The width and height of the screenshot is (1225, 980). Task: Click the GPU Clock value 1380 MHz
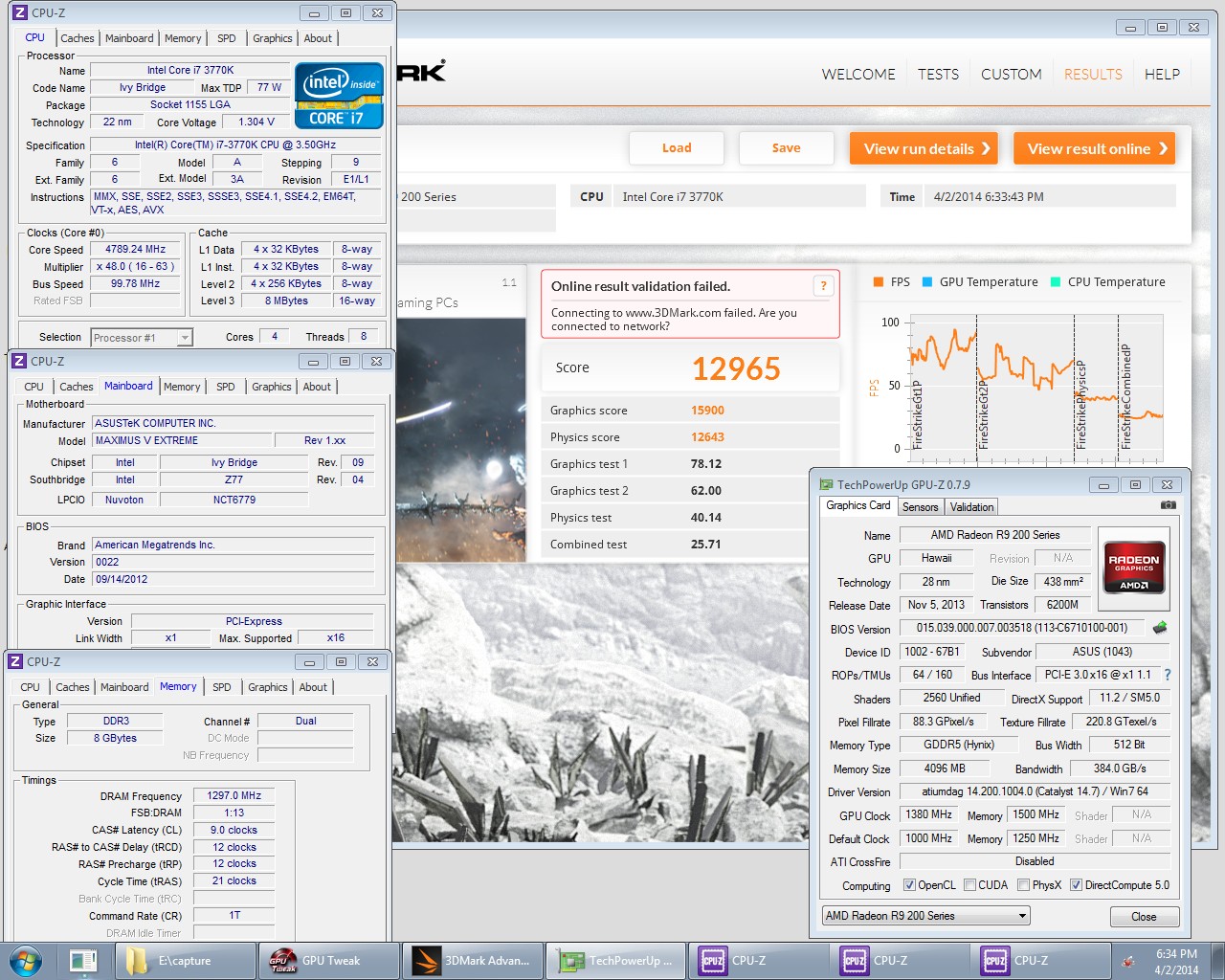pos(928,814)
